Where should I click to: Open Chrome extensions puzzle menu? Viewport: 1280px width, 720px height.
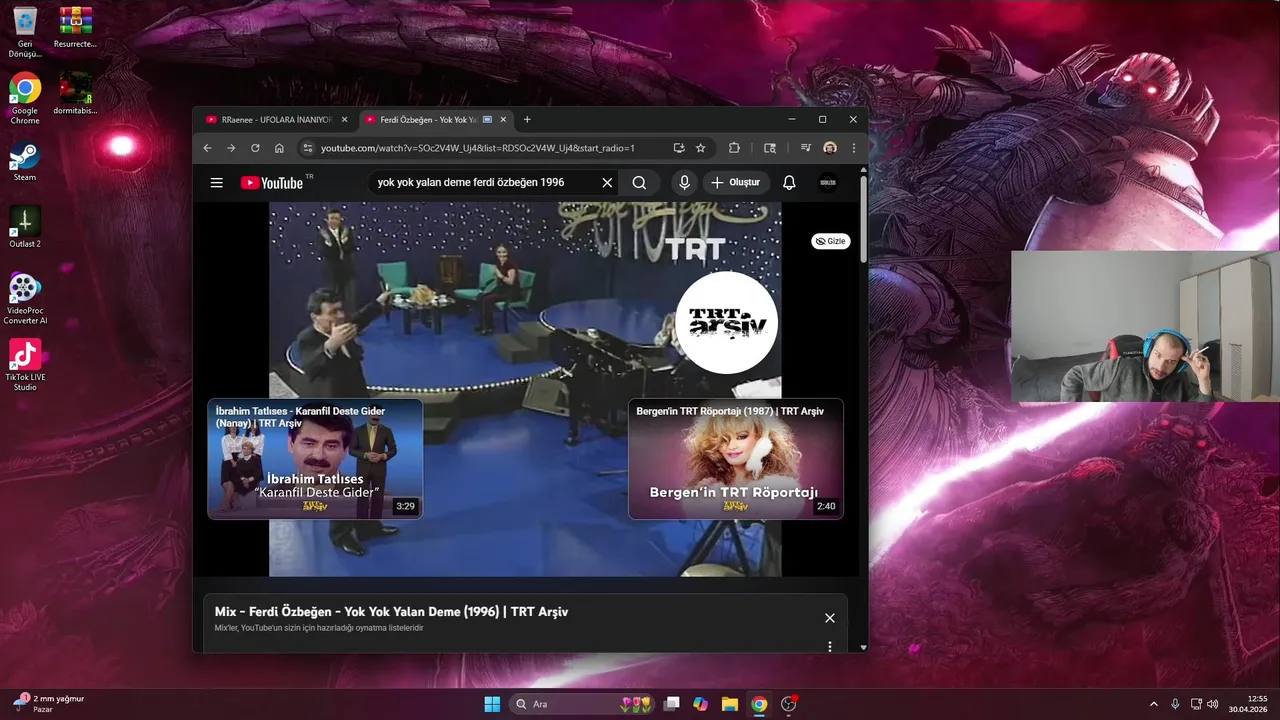(734, 148)
